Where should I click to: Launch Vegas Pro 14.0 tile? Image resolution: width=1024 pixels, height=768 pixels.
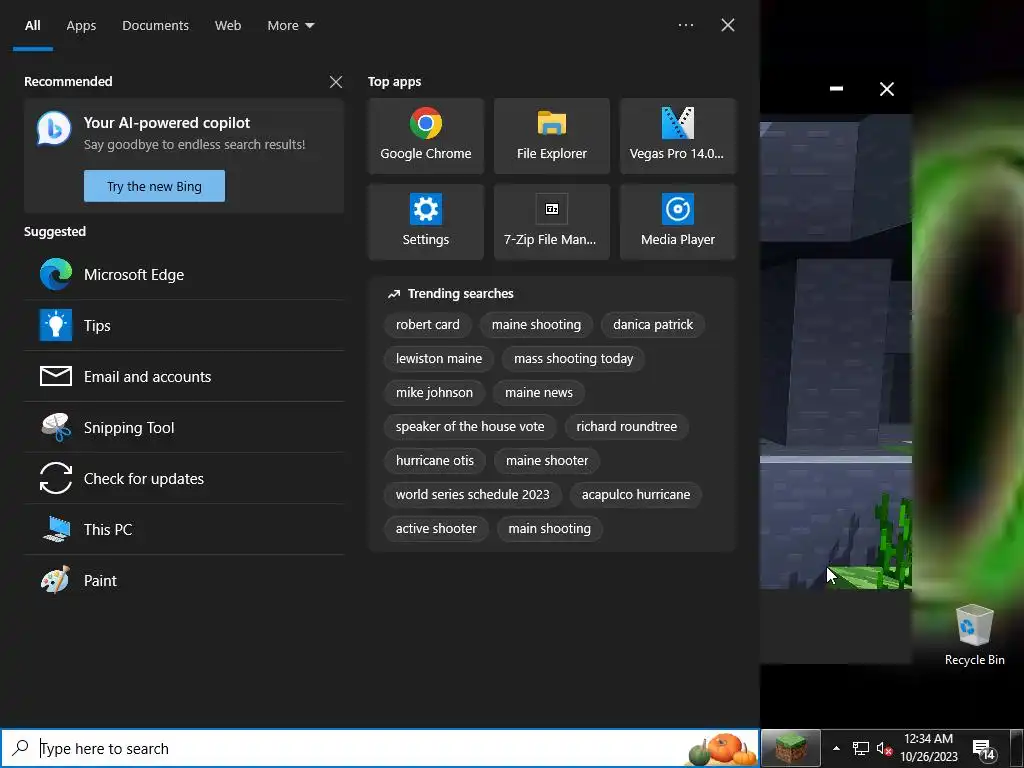(677, 136)
